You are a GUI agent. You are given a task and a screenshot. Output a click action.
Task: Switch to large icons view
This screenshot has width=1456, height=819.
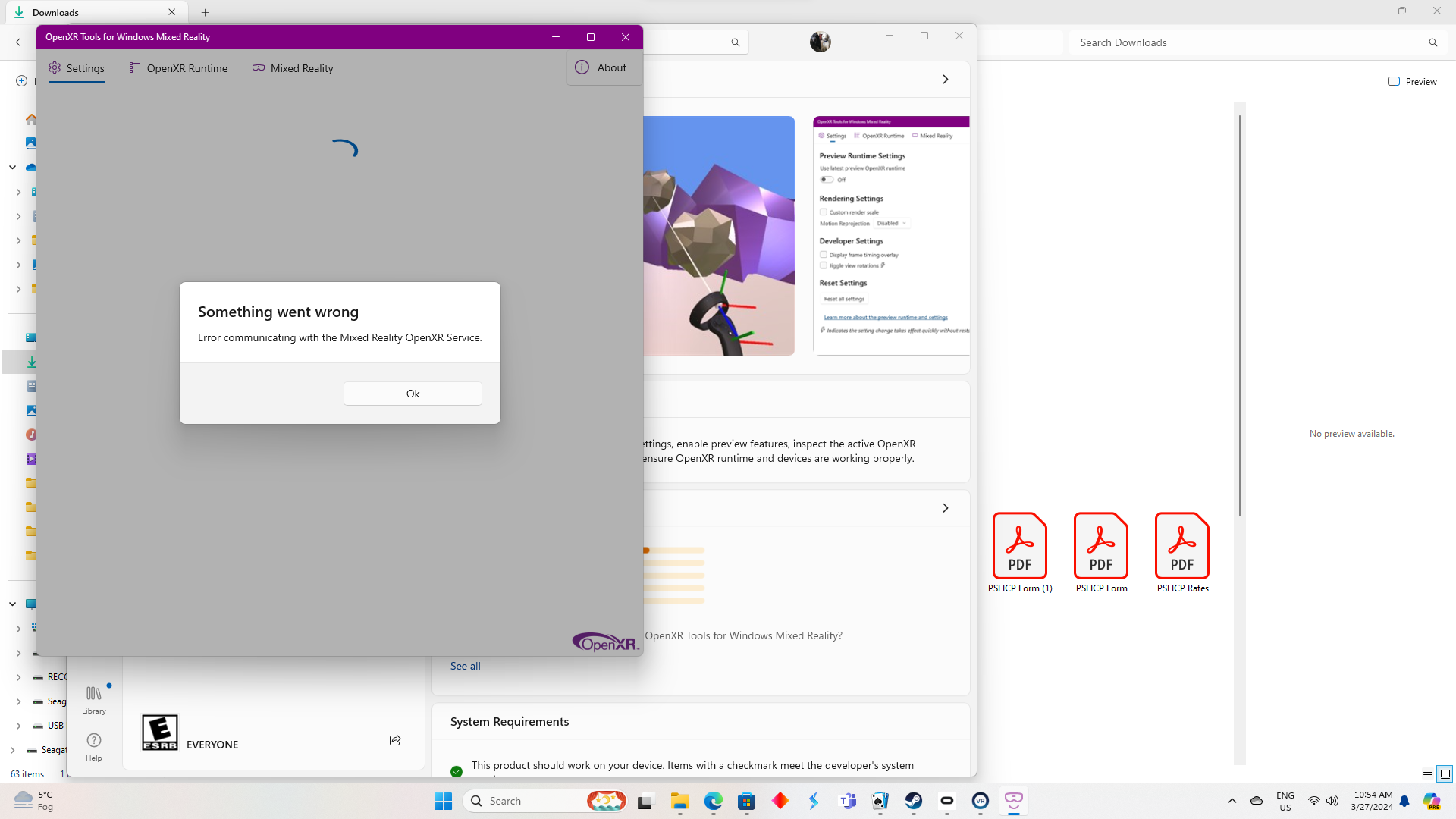point(1445,774)
